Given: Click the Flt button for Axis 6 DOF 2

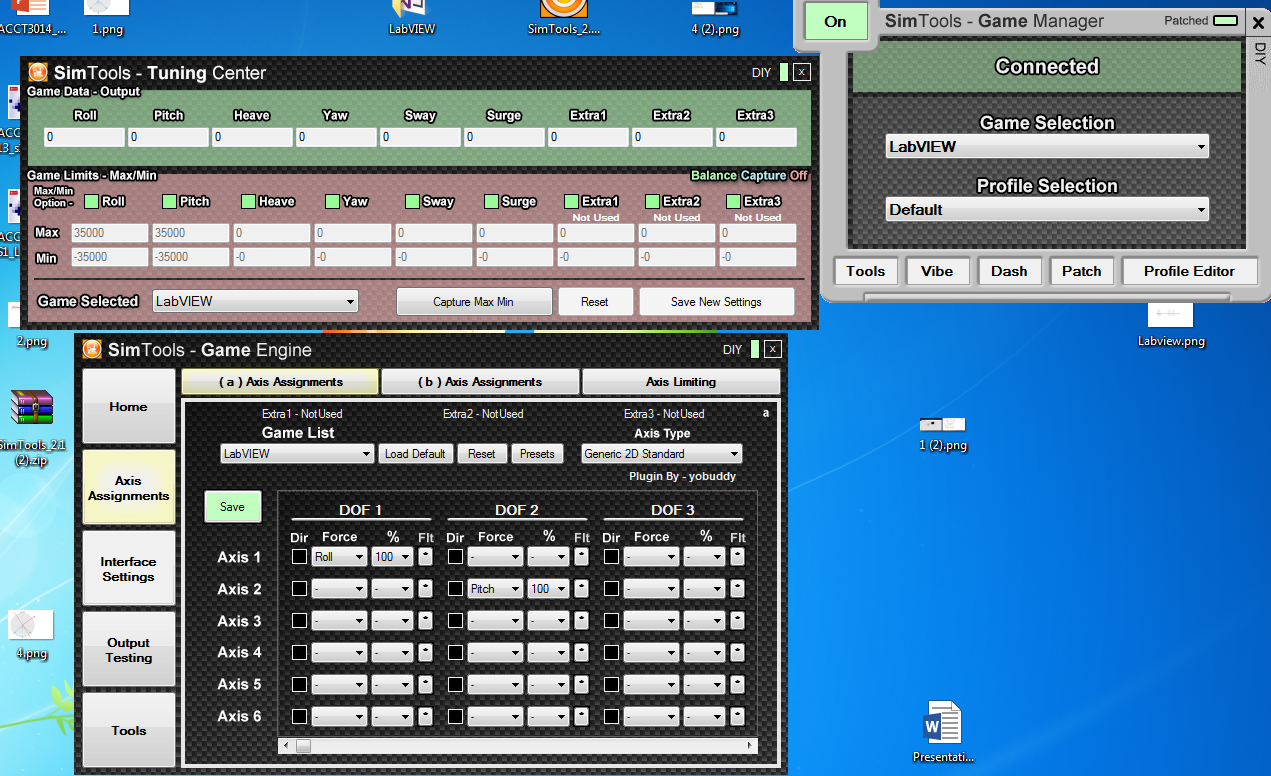Looking at the screenshot, I should click(x=582, y=717).
